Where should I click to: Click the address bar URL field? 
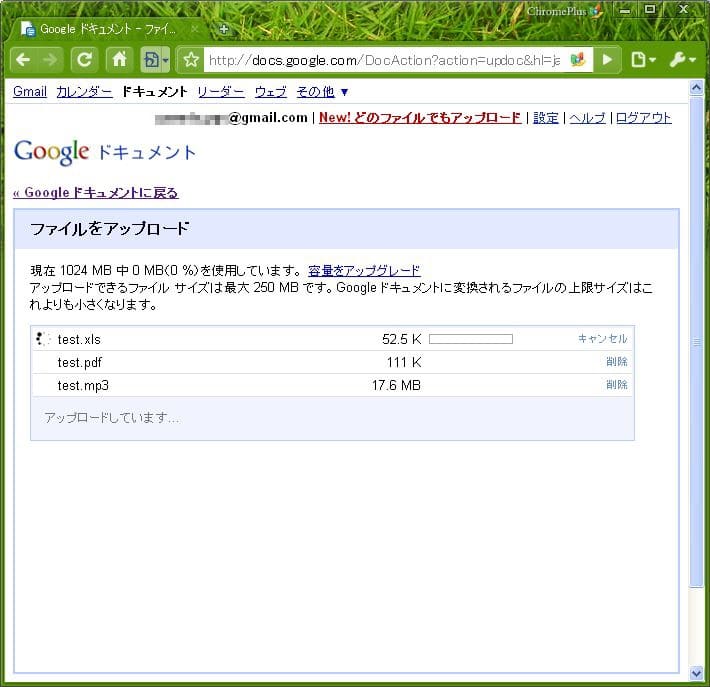click(x=385, y=60)
